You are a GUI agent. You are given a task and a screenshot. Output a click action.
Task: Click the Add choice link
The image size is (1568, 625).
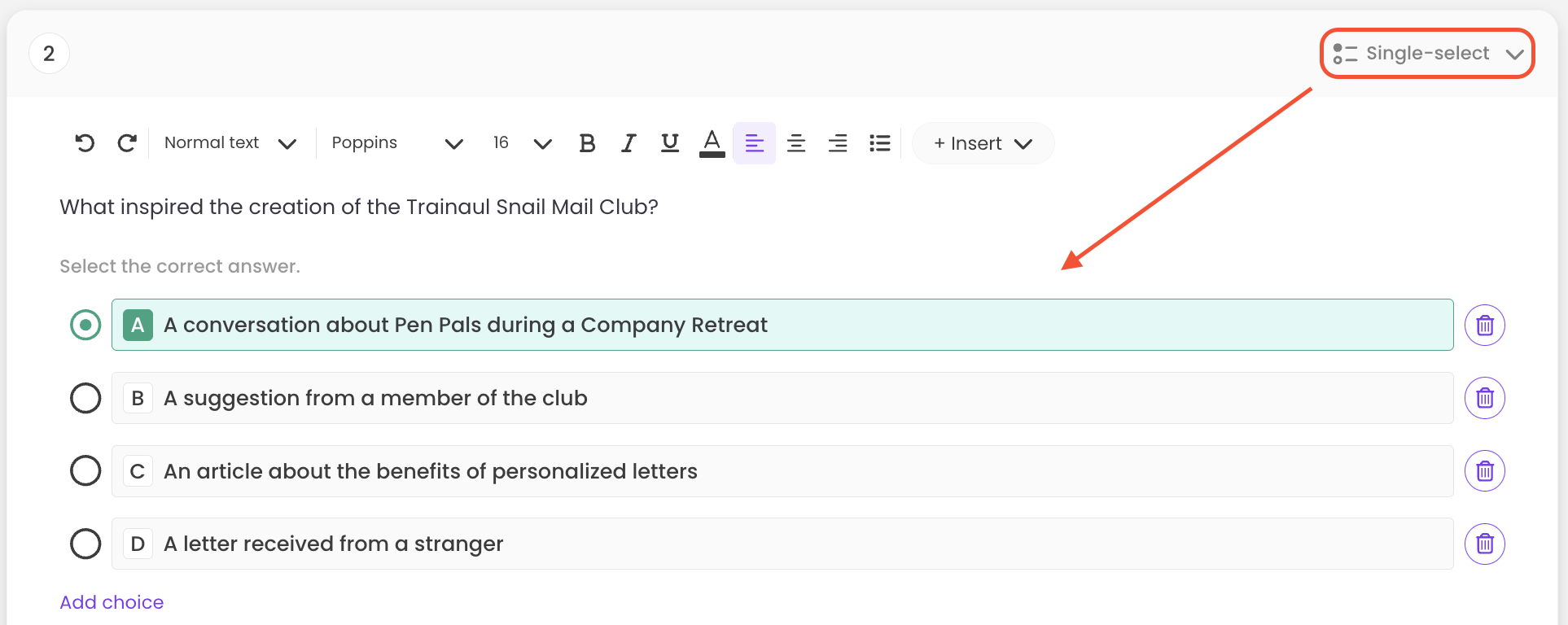click(x=112, y=602)
